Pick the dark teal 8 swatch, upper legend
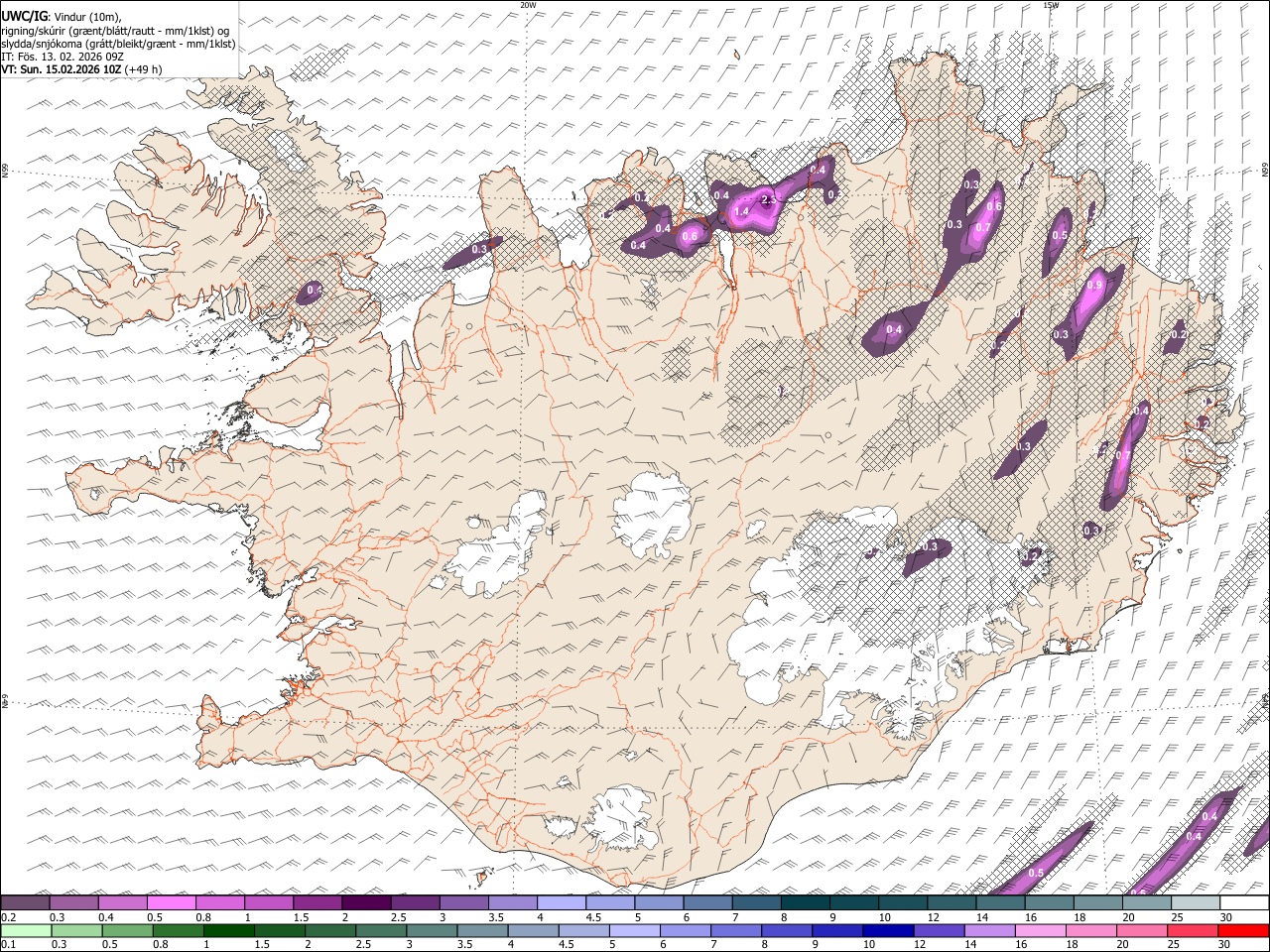This screenshot has height=952, width=1270. coord(805,903)
